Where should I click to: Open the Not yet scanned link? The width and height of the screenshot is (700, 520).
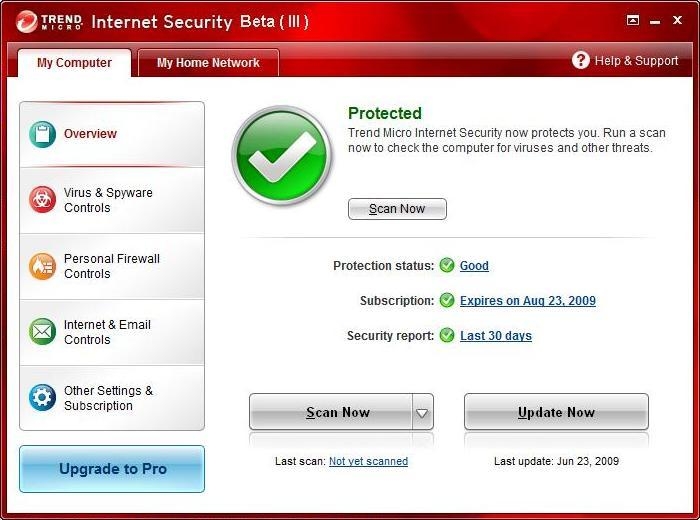point(368,461)
